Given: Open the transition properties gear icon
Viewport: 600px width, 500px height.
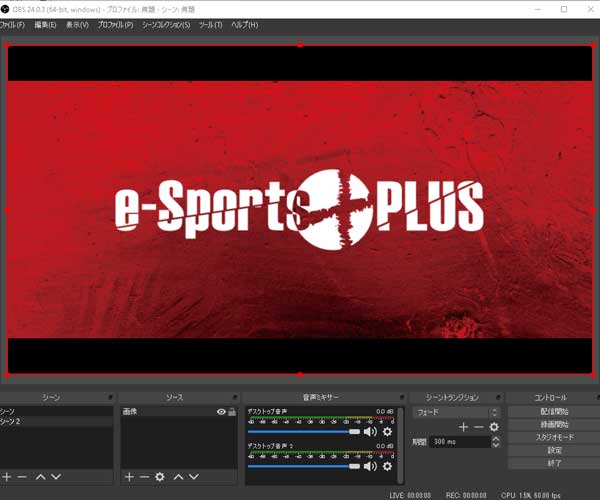Looking at the screenshot, I should pos(494,427).
